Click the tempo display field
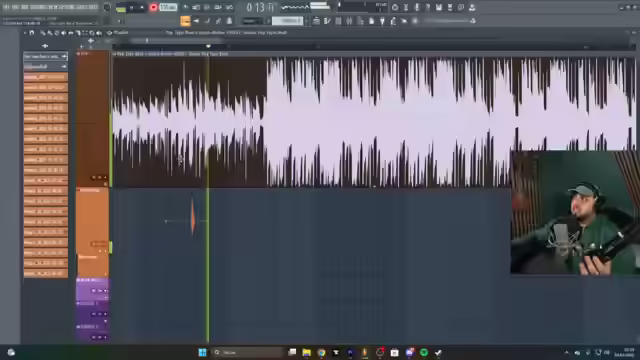640x360 pixels. 168,7
